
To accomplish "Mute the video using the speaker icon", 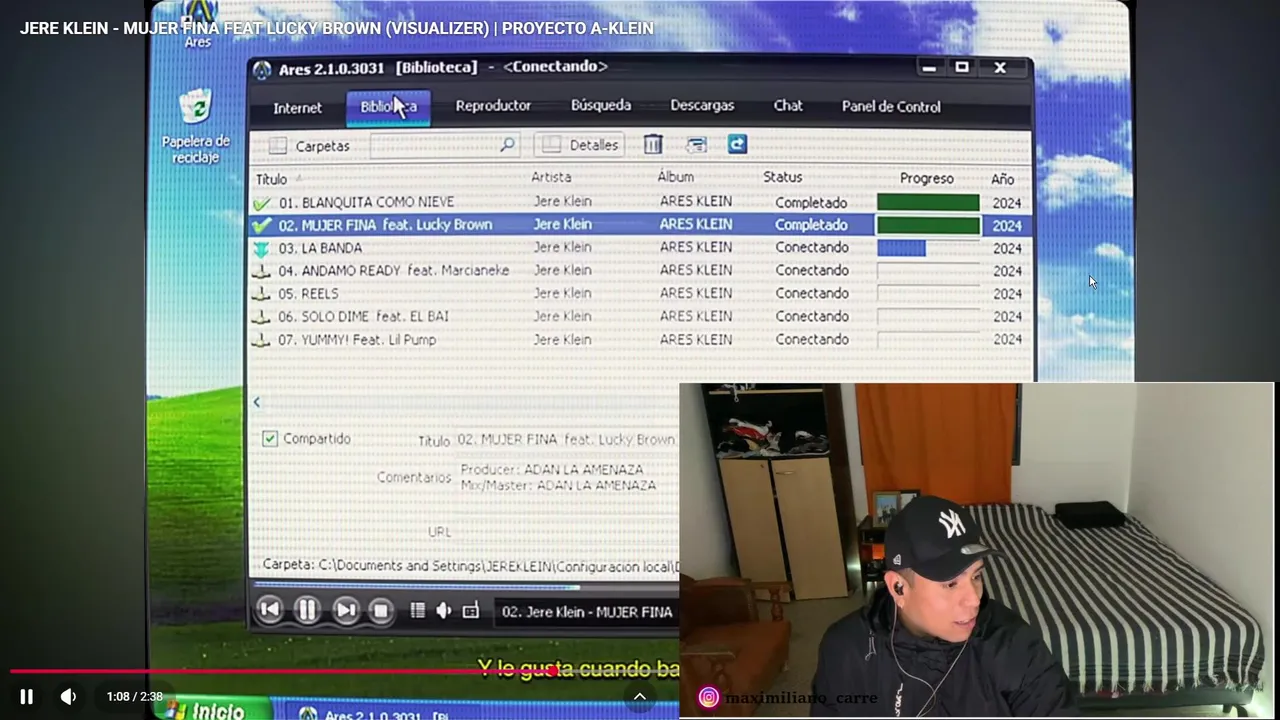I will pyautogui.click(x=68, y=696).
